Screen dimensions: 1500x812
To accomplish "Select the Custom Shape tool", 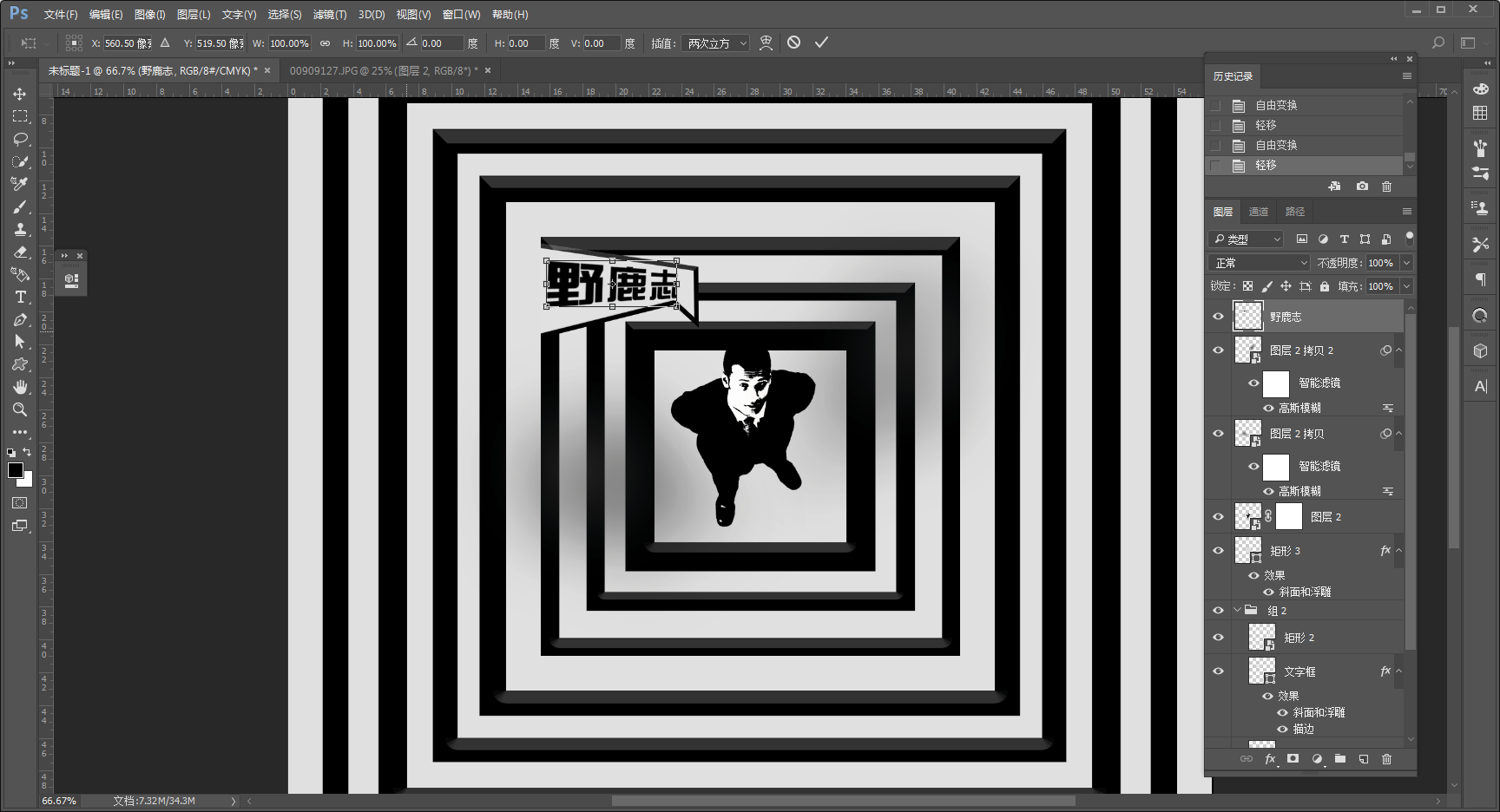I will tap(20, 364).
